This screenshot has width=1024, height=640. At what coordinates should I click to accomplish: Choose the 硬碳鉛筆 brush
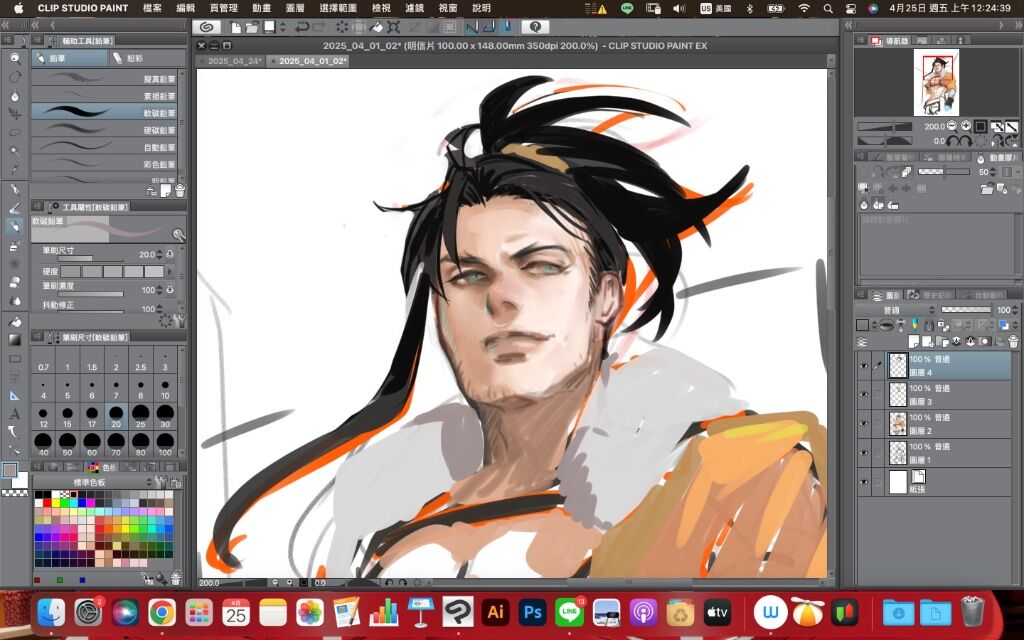click(104, 130)
